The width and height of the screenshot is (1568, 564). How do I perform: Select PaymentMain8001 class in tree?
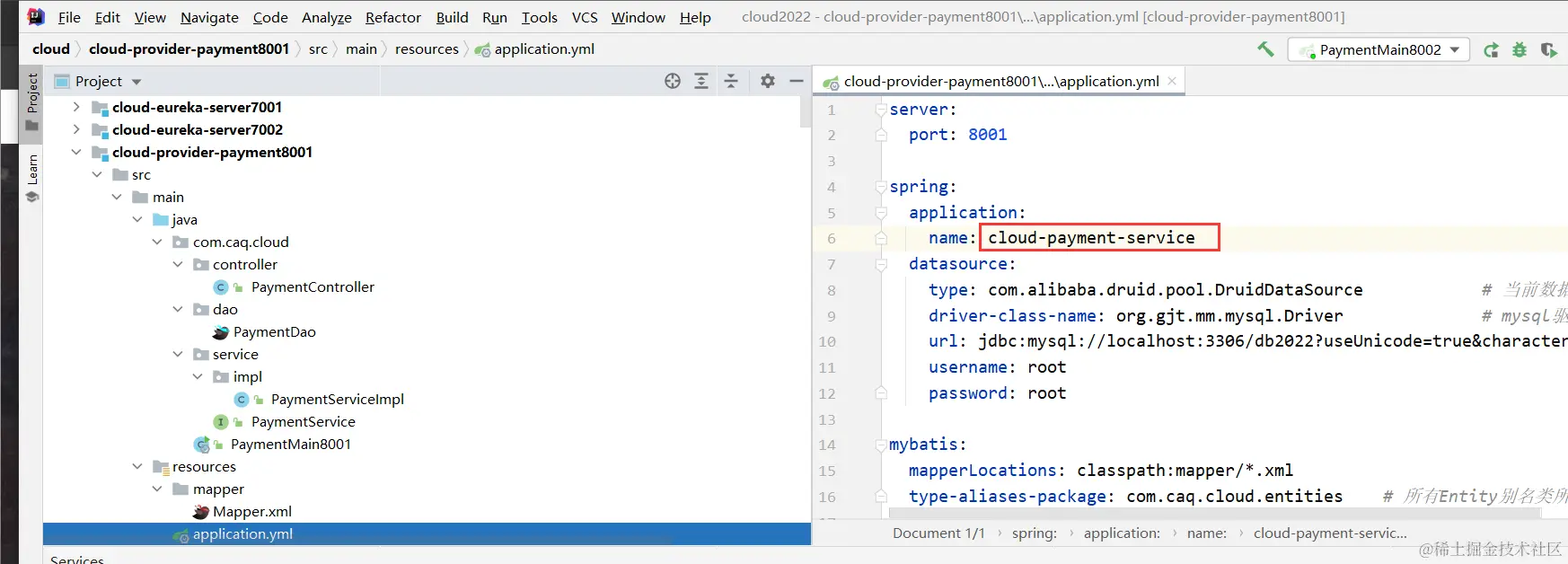tap(290, 444)
